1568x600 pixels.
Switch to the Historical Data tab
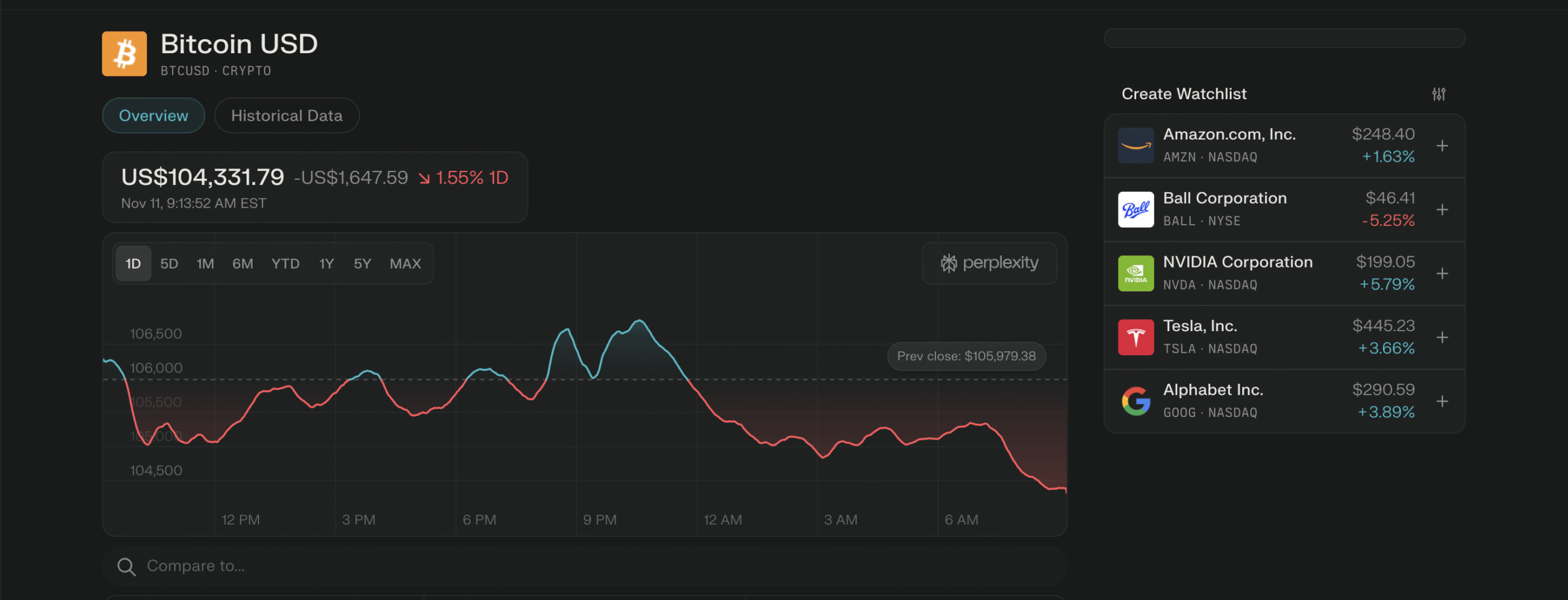tap(287, 116)
